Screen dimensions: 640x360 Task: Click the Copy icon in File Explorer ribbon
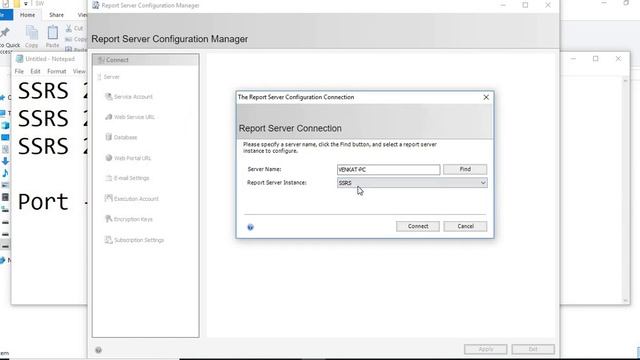(x=31, y=32)
